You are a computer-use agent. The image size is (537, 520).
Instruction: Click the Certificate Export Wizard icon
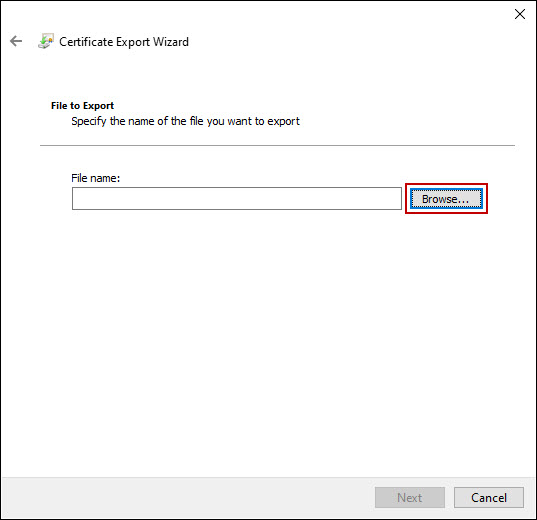(46, 41)
